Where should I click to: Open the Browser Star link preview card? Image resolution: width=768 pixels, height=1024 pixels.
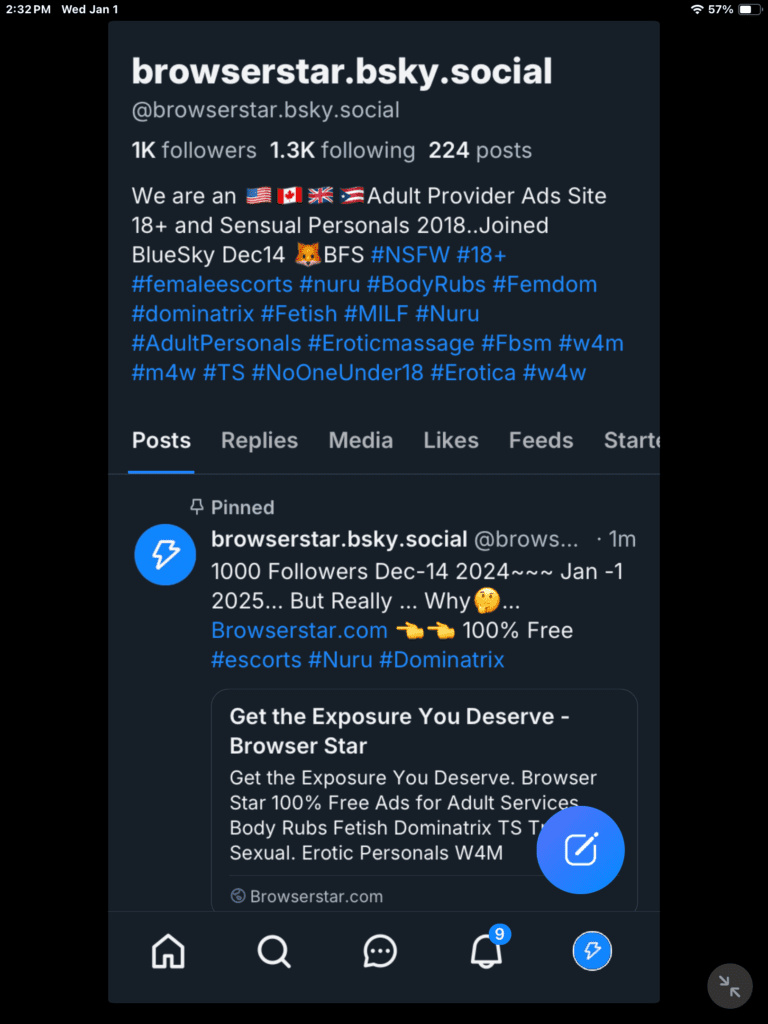(x=424, y=790)
